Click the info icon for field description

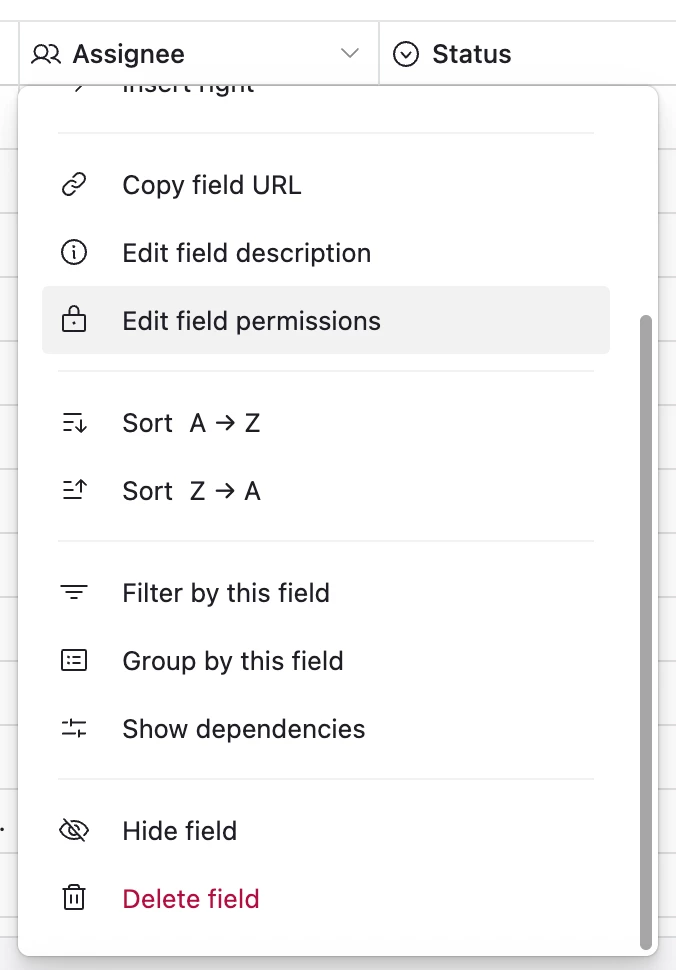74,253
